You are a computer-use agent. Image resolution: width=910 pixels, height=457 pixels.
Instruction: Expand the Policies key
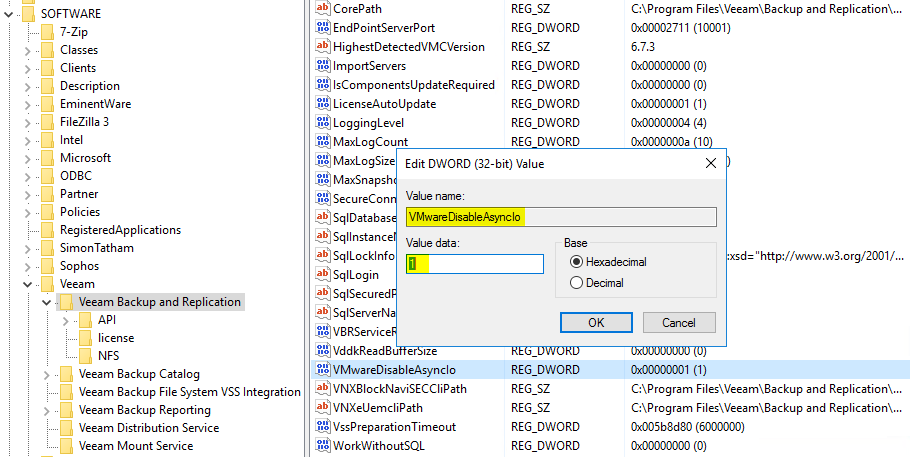point(27,213)
